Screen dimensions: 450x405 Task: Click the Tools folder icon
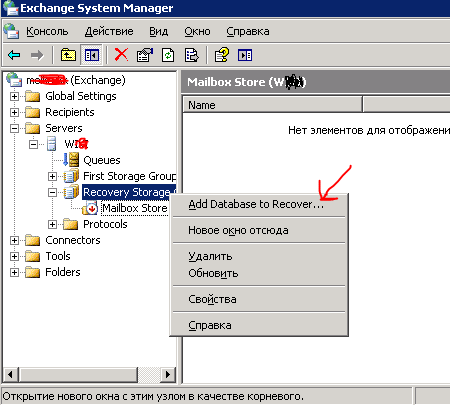33,256
